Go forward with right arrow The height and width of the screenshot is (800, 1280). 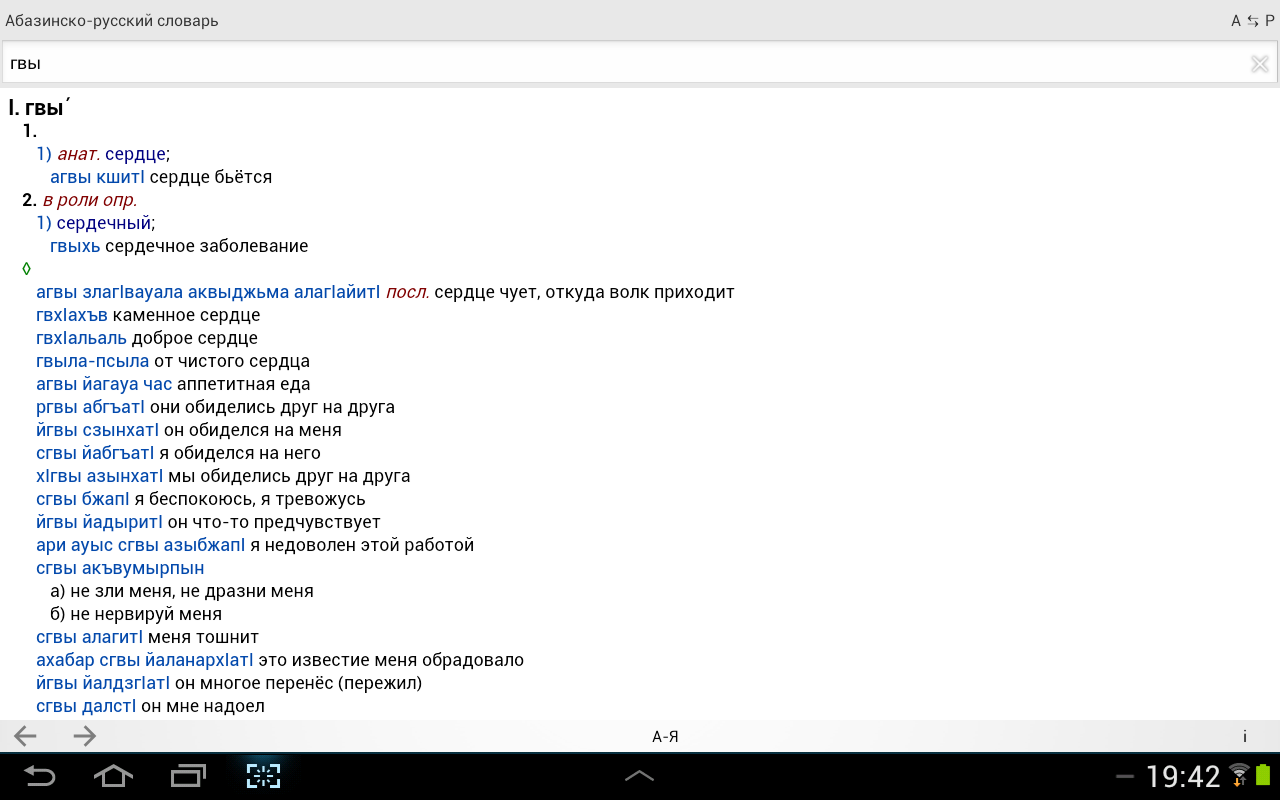point(85,736)
